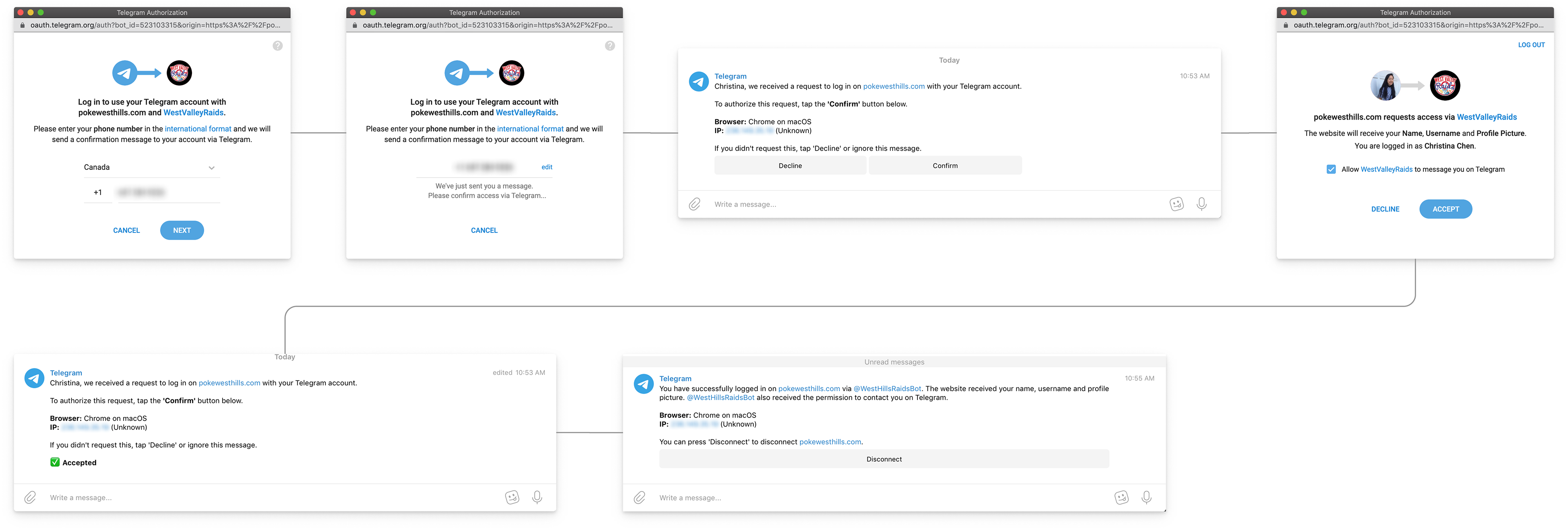Open WestValleyRaids link beside Allow checkbox

tap(1386, 169)
